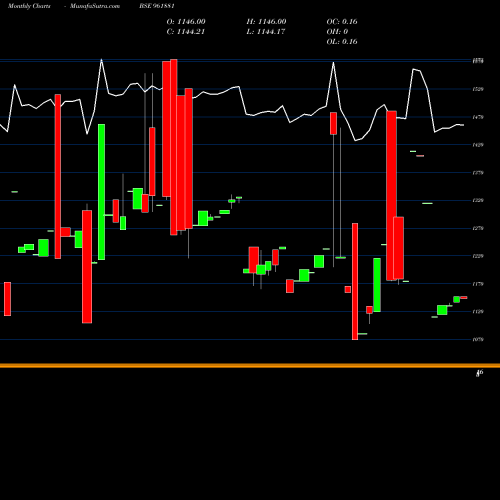Select the close value 'C: 1144.21'
This screenshot has width=500, height=500.
pyautogui.click(x=186, y=32)
